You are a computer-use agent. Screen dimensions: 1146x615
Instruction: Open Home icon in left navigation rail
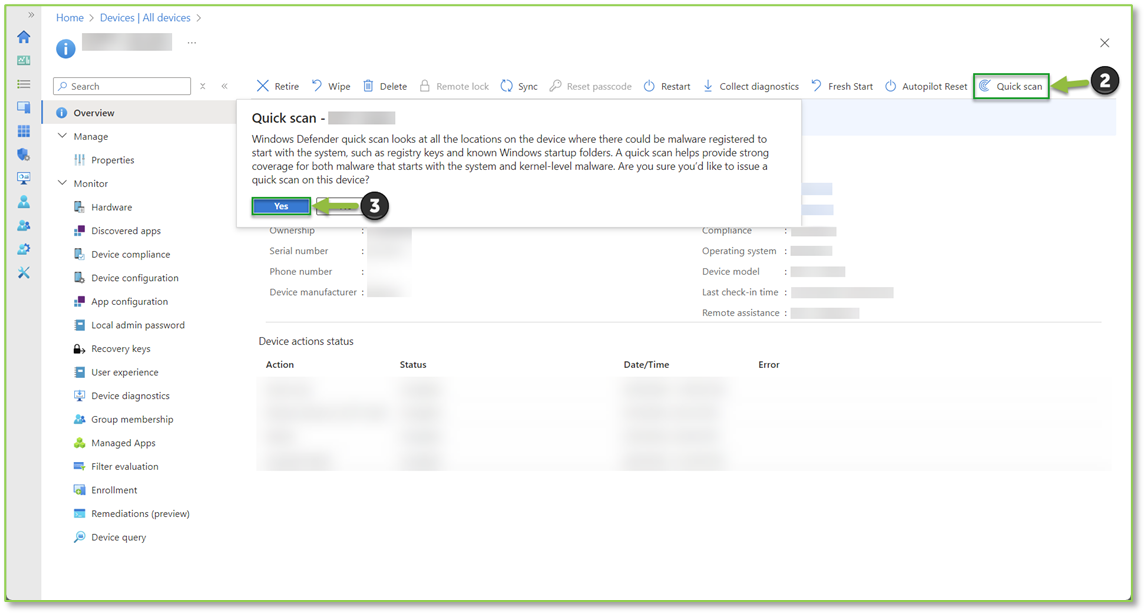pos(24,37)
